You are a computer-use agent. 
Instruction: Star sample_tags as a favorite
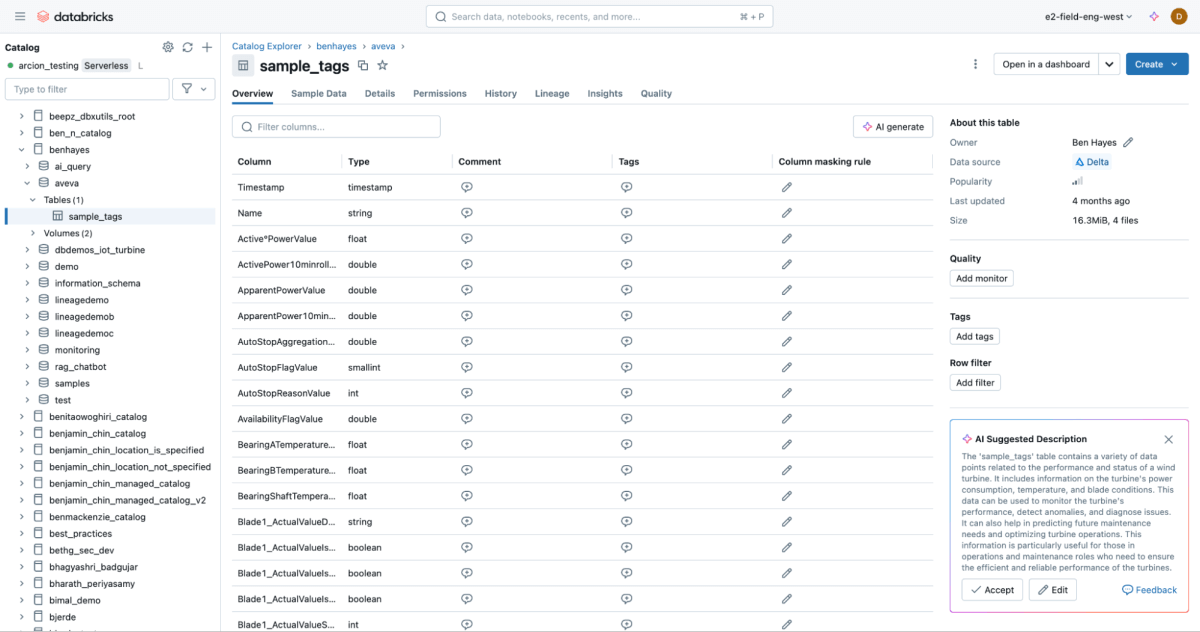pyautogui.click(x=382, y=66)
